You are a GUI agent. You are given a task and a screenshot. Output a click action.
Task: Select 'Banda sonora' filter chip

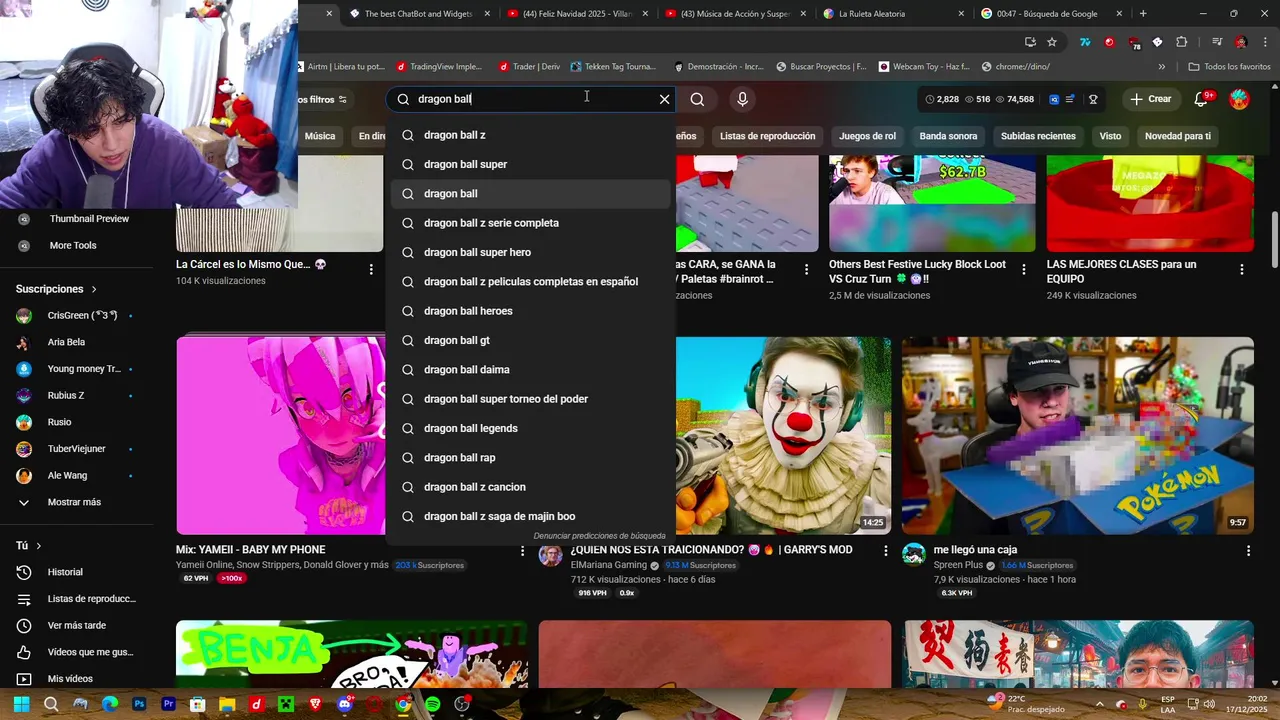[x=948, y=136]
